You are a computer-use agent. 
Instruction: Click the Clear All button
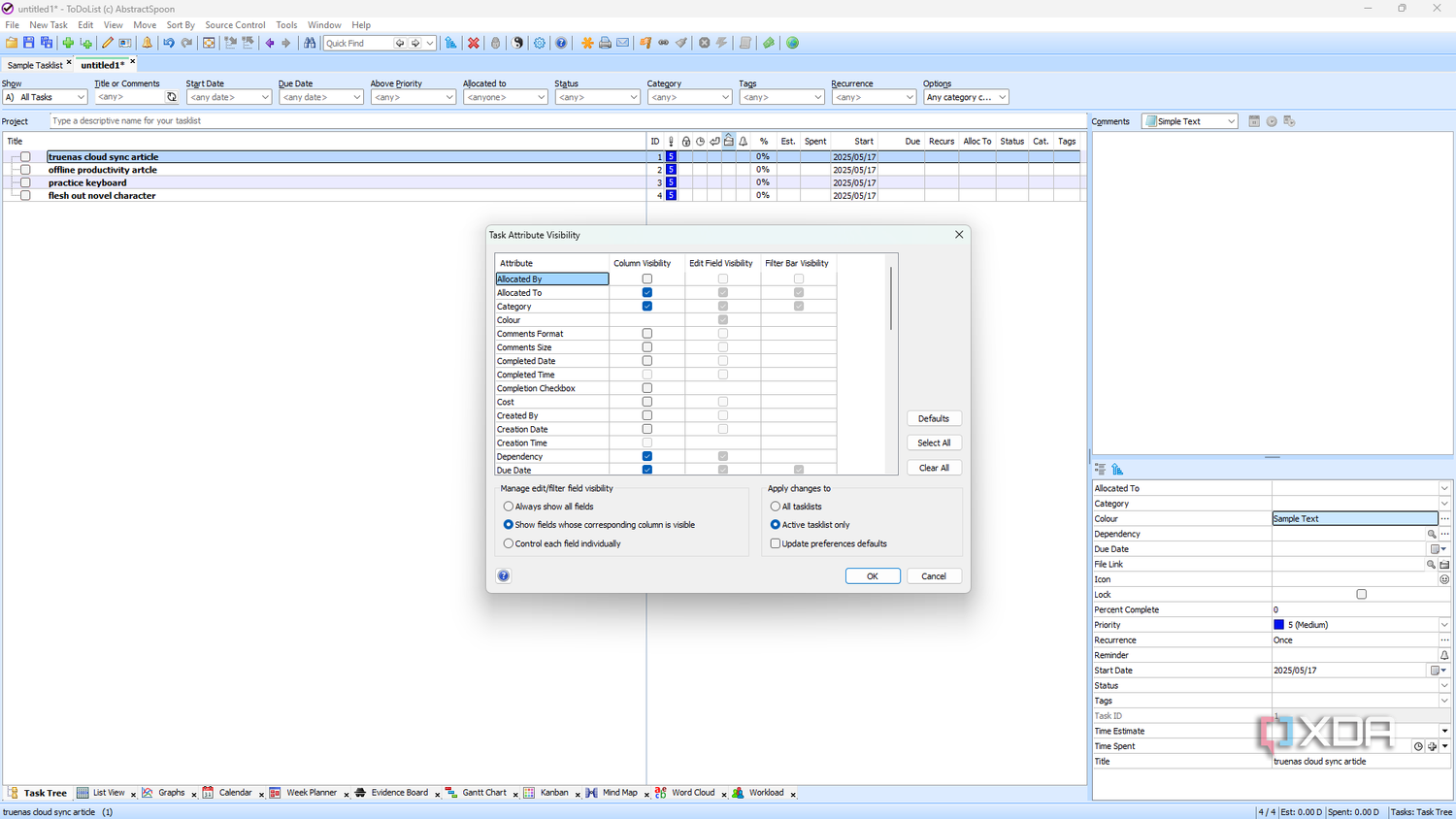pos(934,468)
